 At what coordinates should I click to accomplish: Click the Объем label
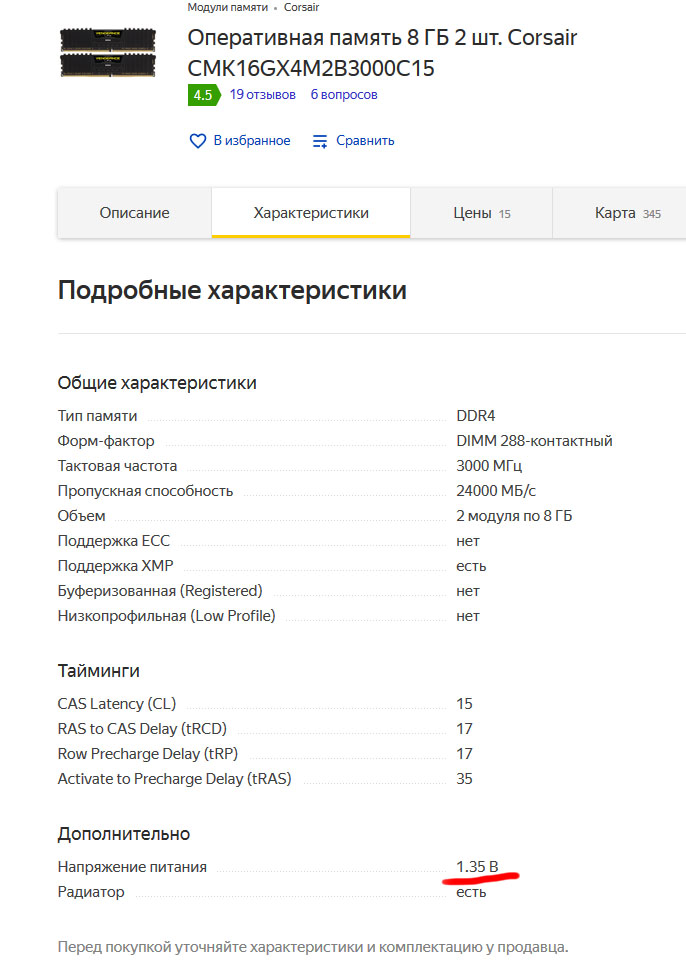pos(82,516)
